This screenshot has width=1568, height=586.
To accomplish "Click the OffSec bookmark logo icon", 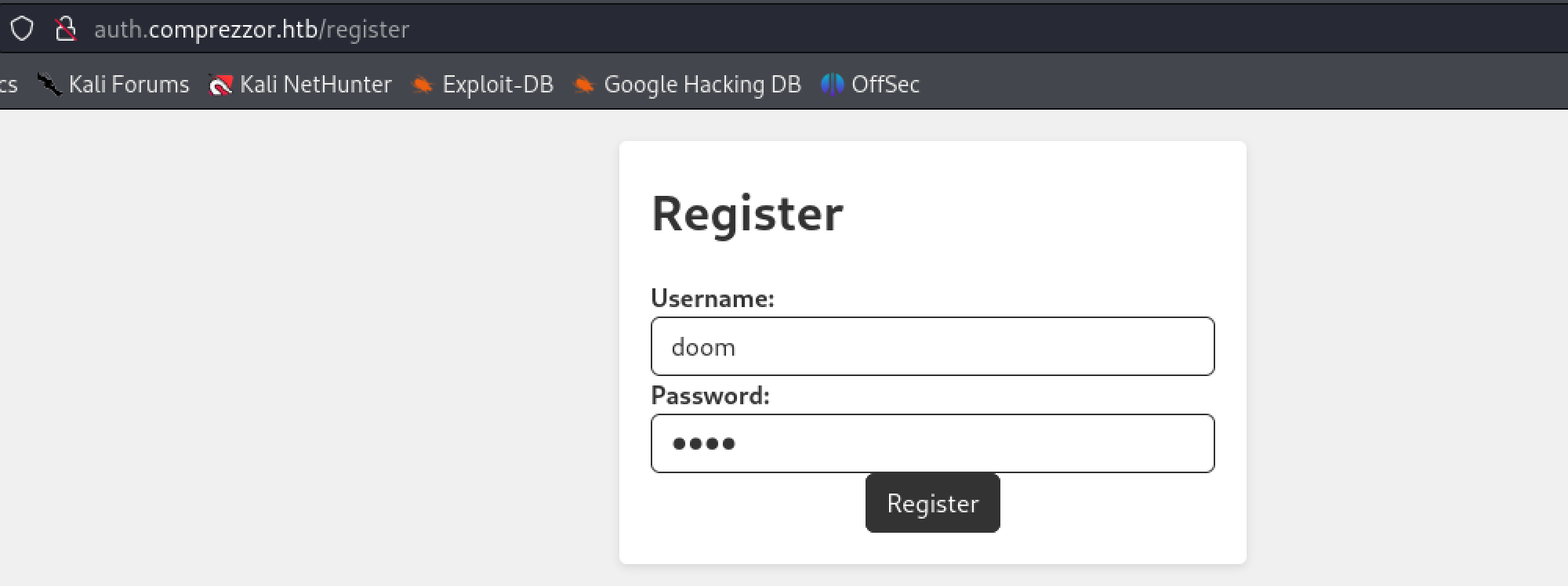I will [832, 84].
